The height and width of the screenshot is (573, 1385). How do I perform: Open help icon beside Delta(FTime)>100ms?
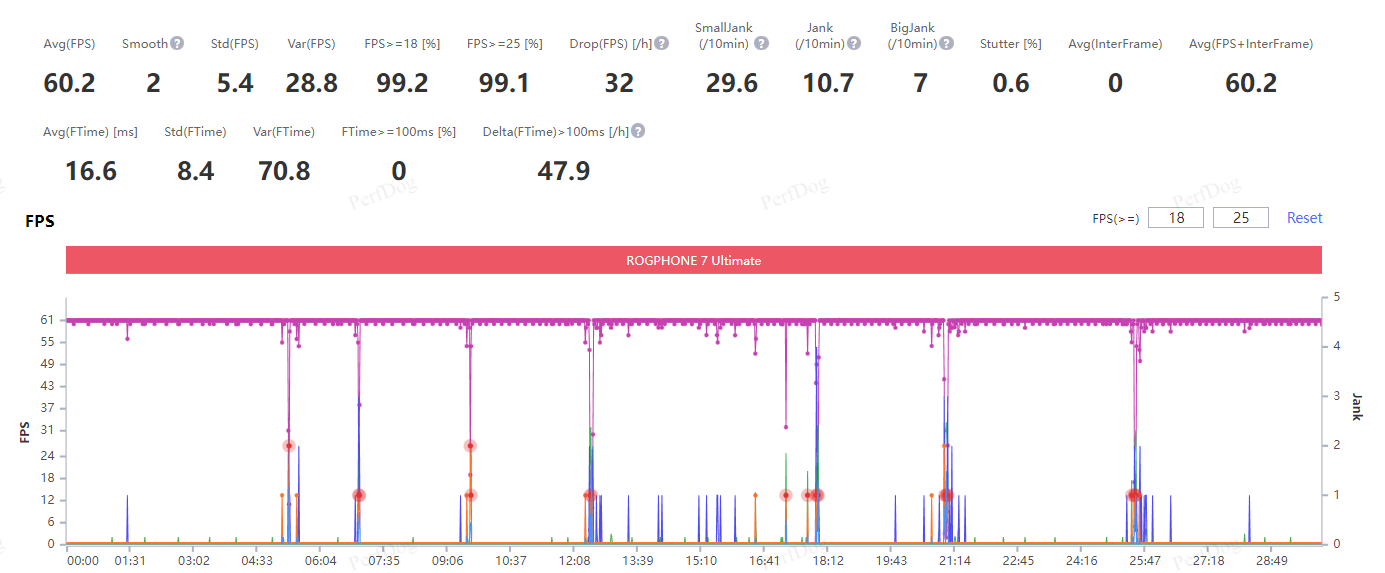pos(638,131)
